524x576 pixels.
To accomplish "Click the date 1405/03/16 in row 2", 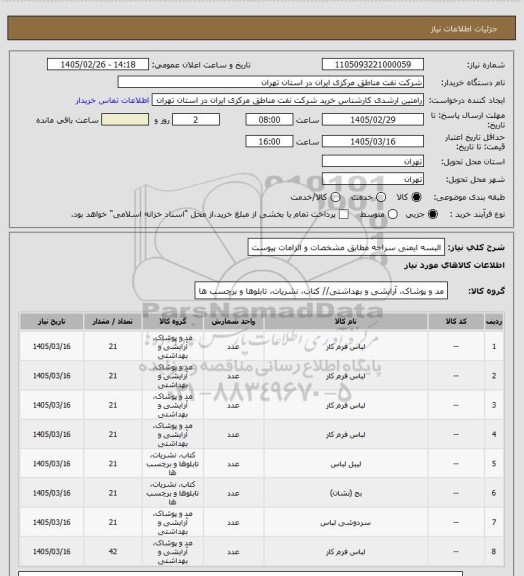I will [52, 376].
